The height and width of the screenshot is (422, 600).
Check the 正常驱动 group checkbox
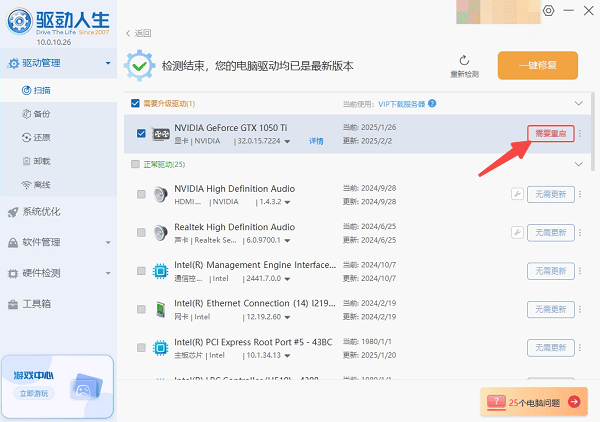click(x=136, y=163)
